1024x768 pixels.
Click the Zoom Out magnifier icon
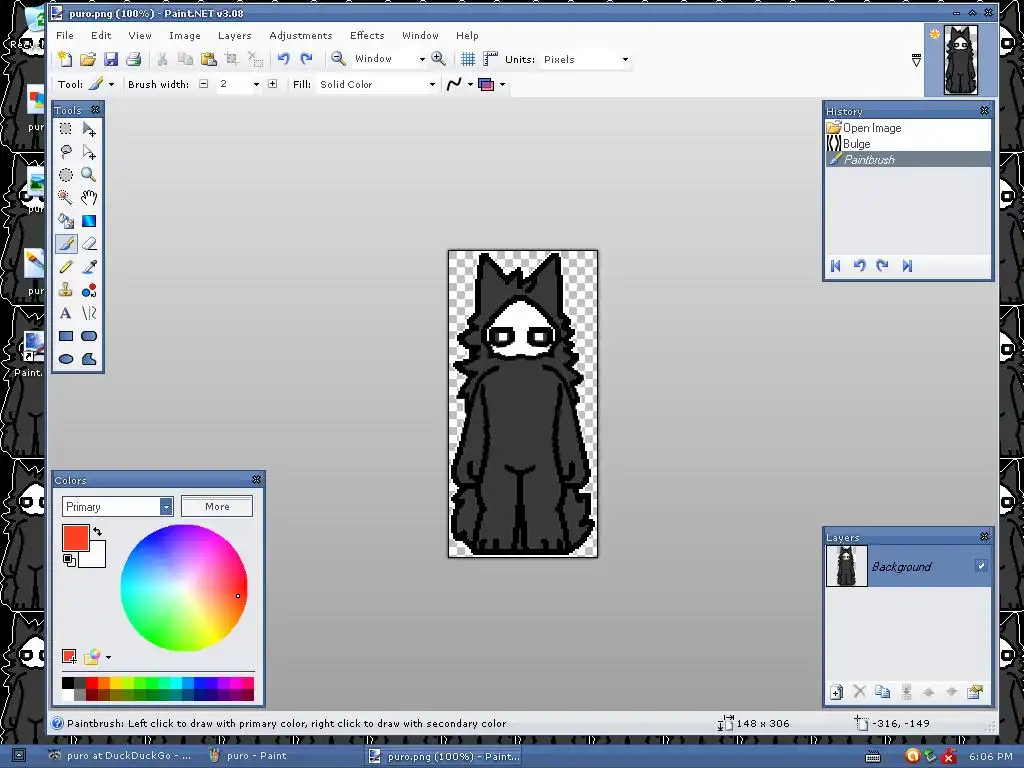[x=338, y=59]
